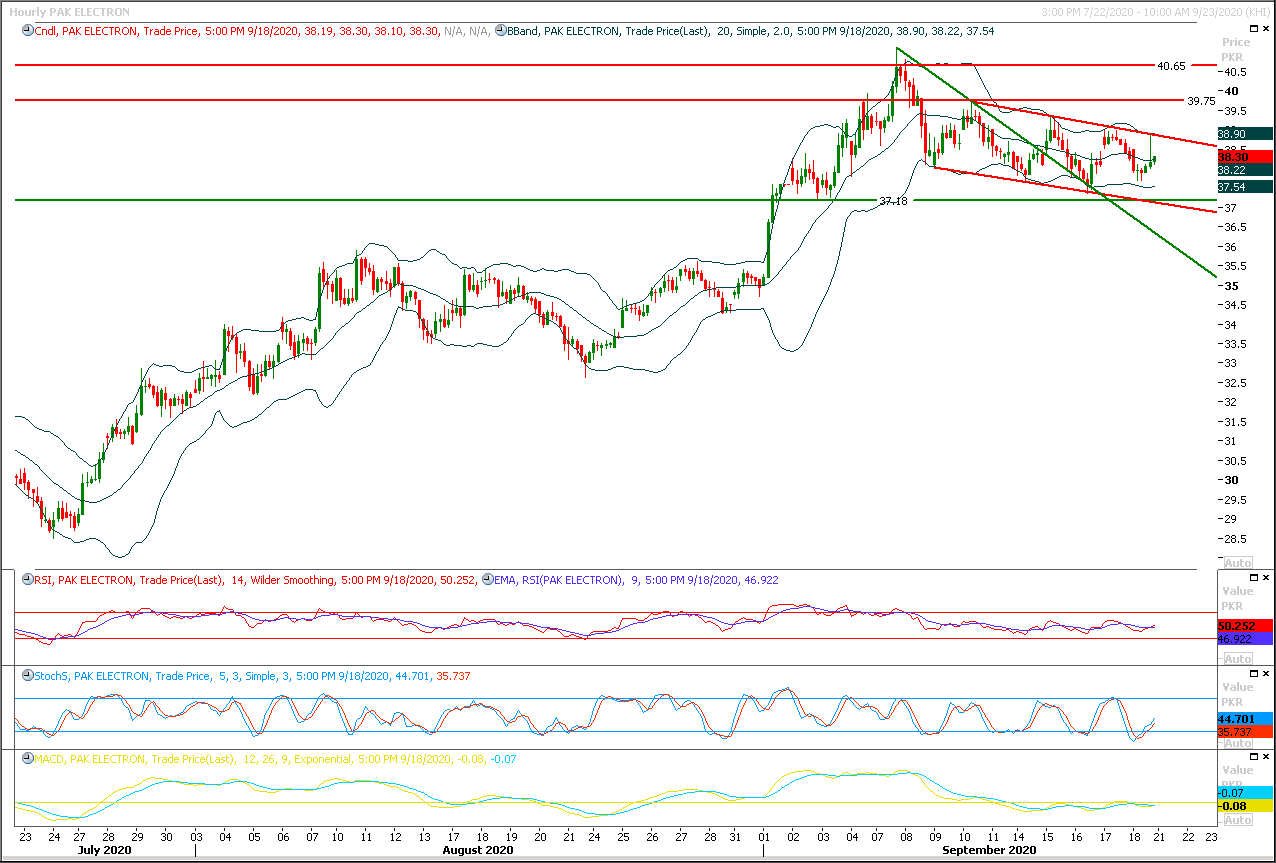Click the Price PKR axis title
The image size is (1276, 863).
click(x=1236, y=49)
